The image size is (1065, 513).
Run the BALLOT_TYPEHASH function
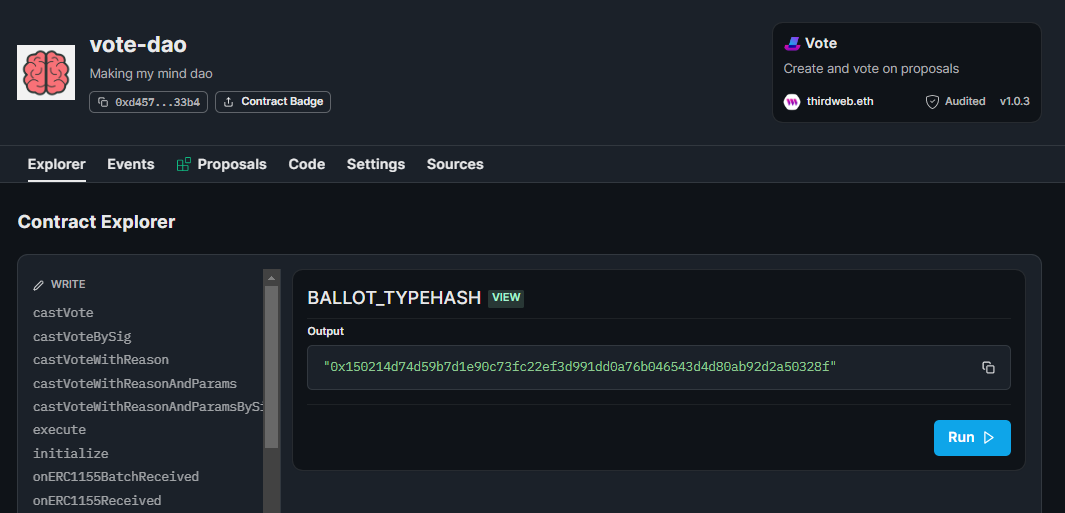pyautogui.click(x=972, y=438)
